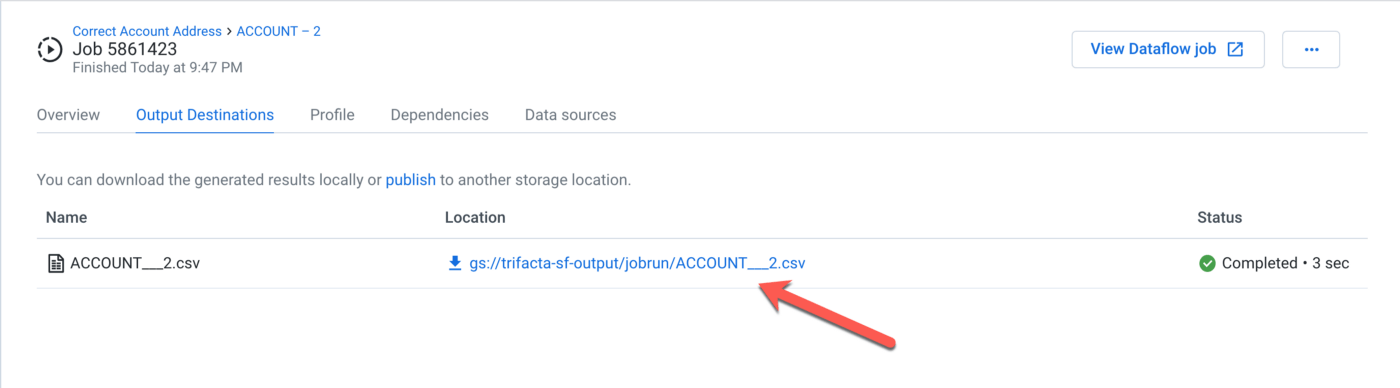This screenshot has width=1400, height=388.
Task: Click the View Dataflow job button
Action: click(1168, 49)
